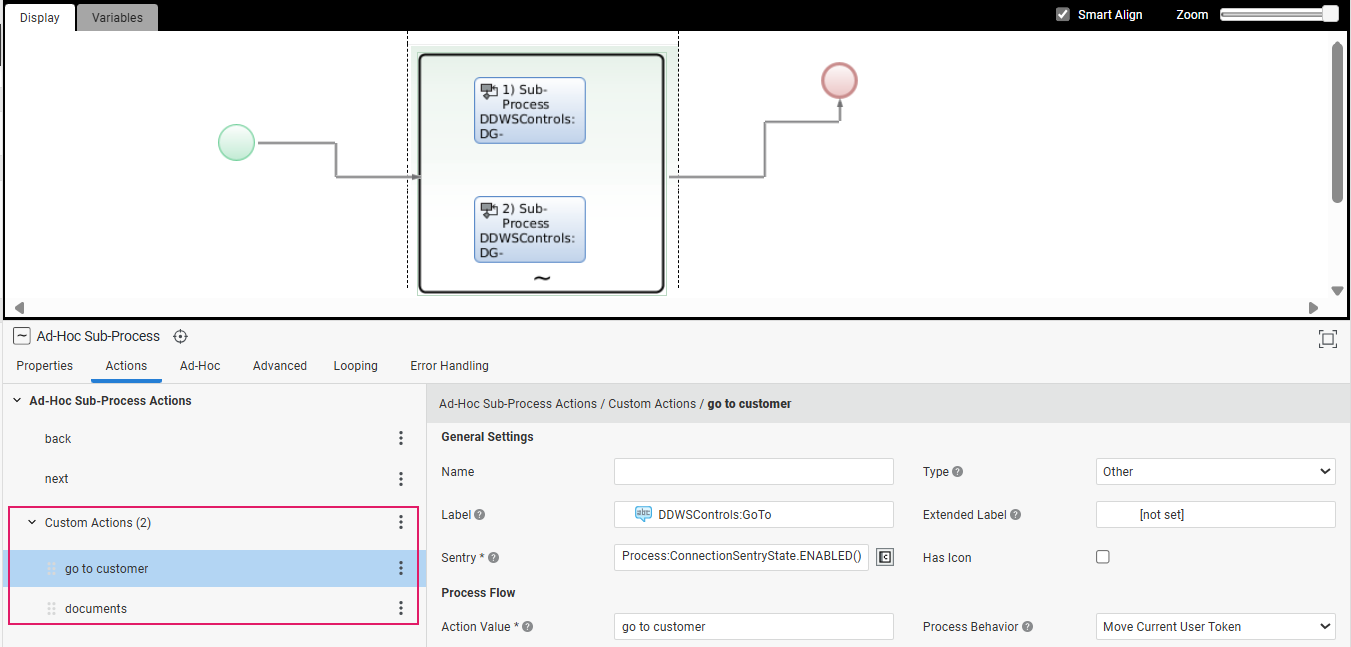Viewport: 1351px width, 647px height.
Task: Open the Error Handling tab
Action: (449, 366)
